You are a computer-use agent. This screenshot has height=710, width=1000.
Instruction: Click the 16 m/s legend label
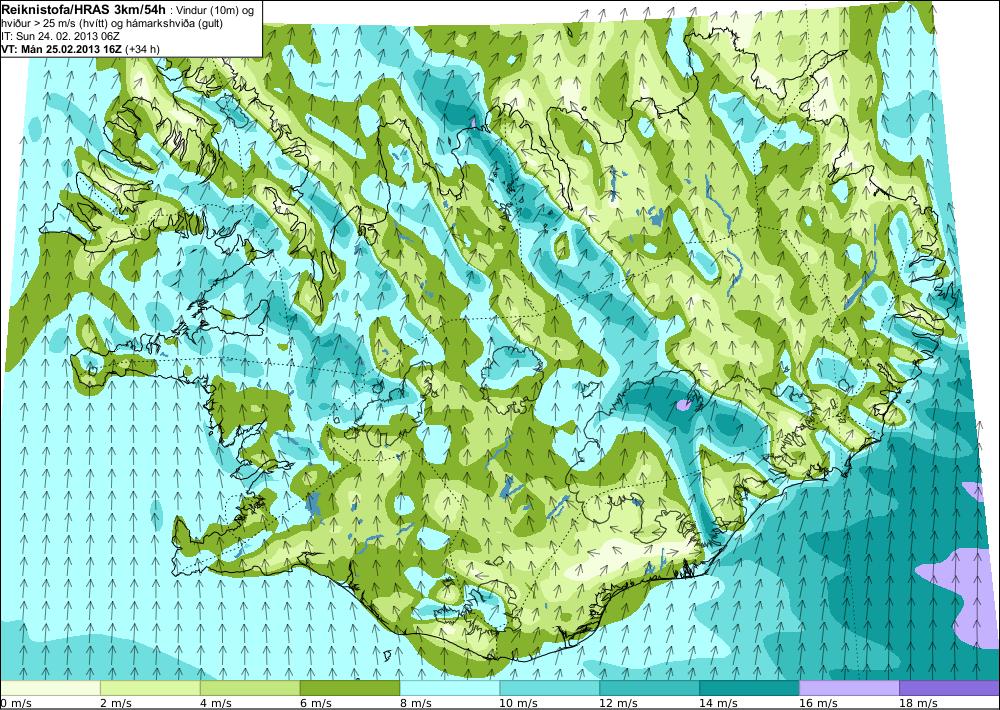818,703
